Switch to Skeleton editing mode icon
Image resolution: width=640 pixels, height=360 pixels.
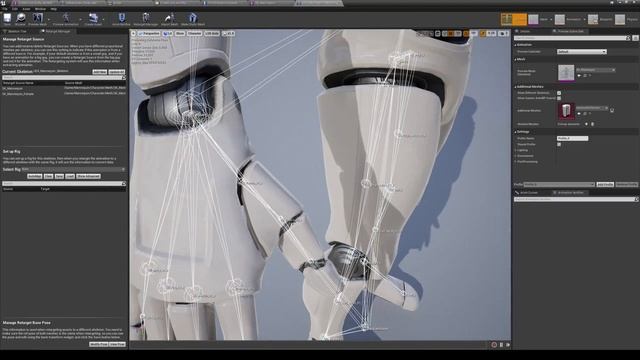[x=507, y=19]
